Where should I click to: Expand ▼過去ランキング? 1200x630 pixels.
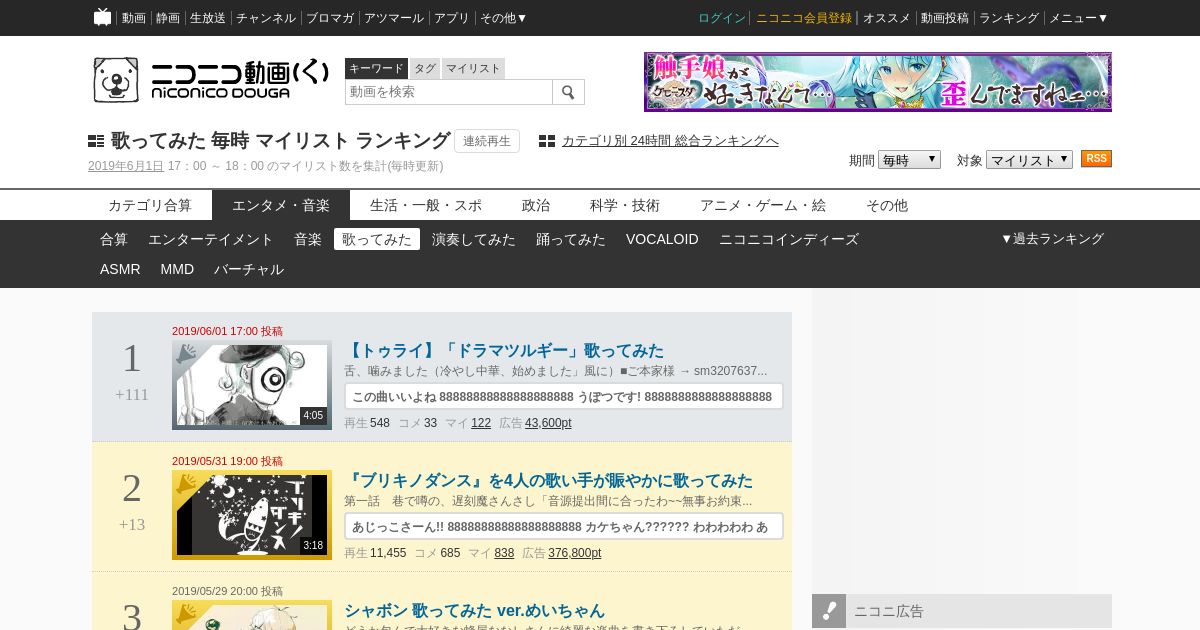[x=1052, y=239]
